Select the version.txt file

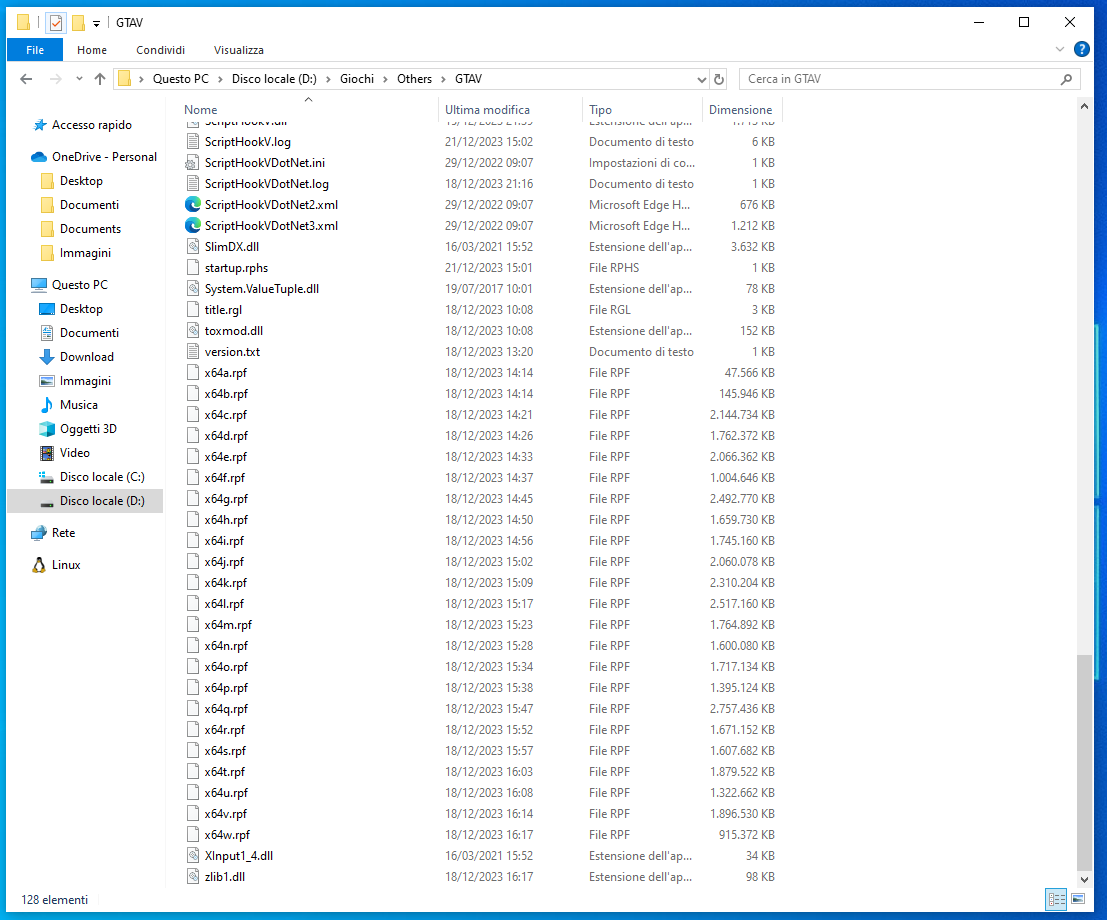coord(232,352)
